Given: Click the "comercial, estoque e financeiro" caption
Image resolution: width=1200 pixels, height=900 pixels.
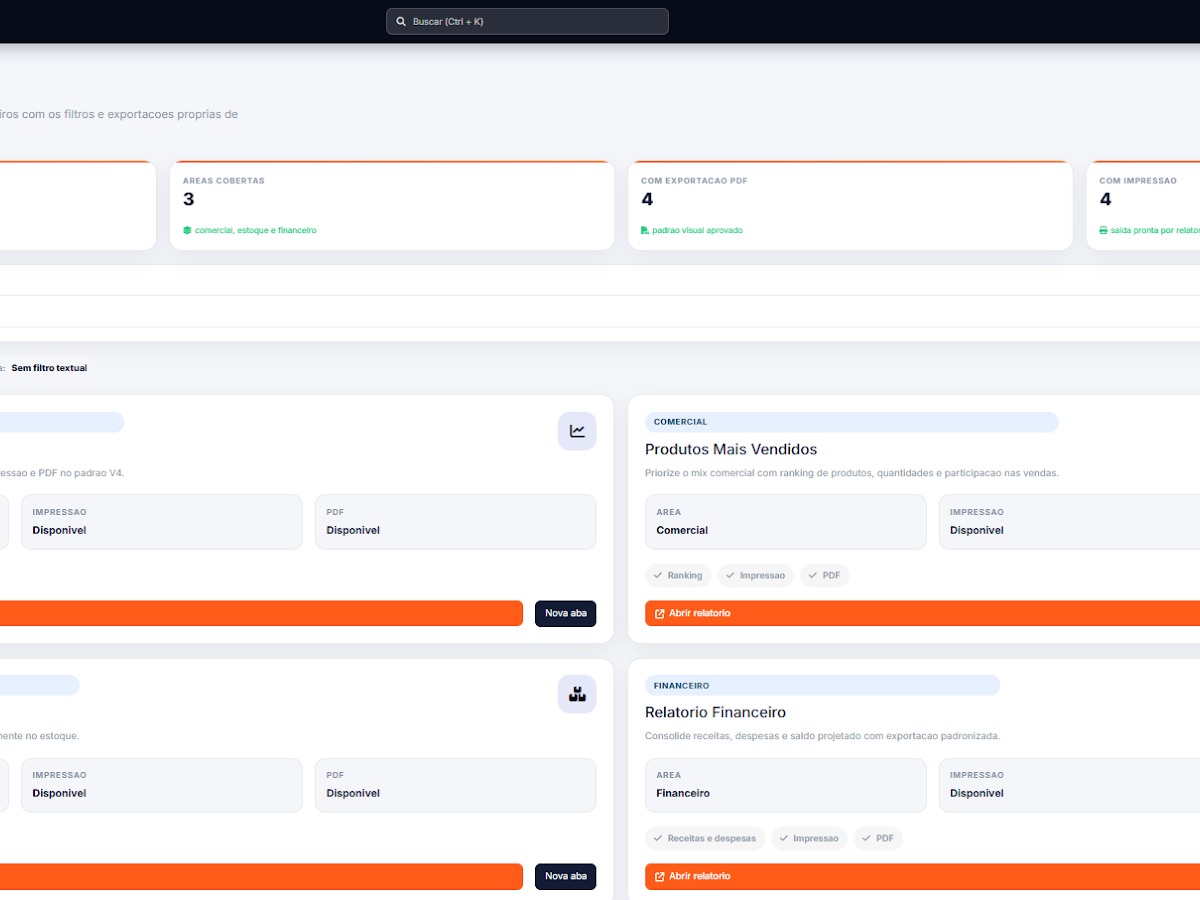Looking at the screenshot, I should tap(255, 230).
